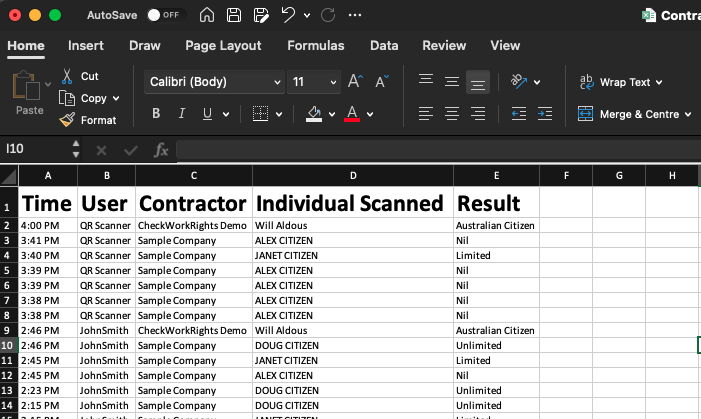Click the Save icon
This screenshot has height=419, width=701.
click(x=233, y=15)
